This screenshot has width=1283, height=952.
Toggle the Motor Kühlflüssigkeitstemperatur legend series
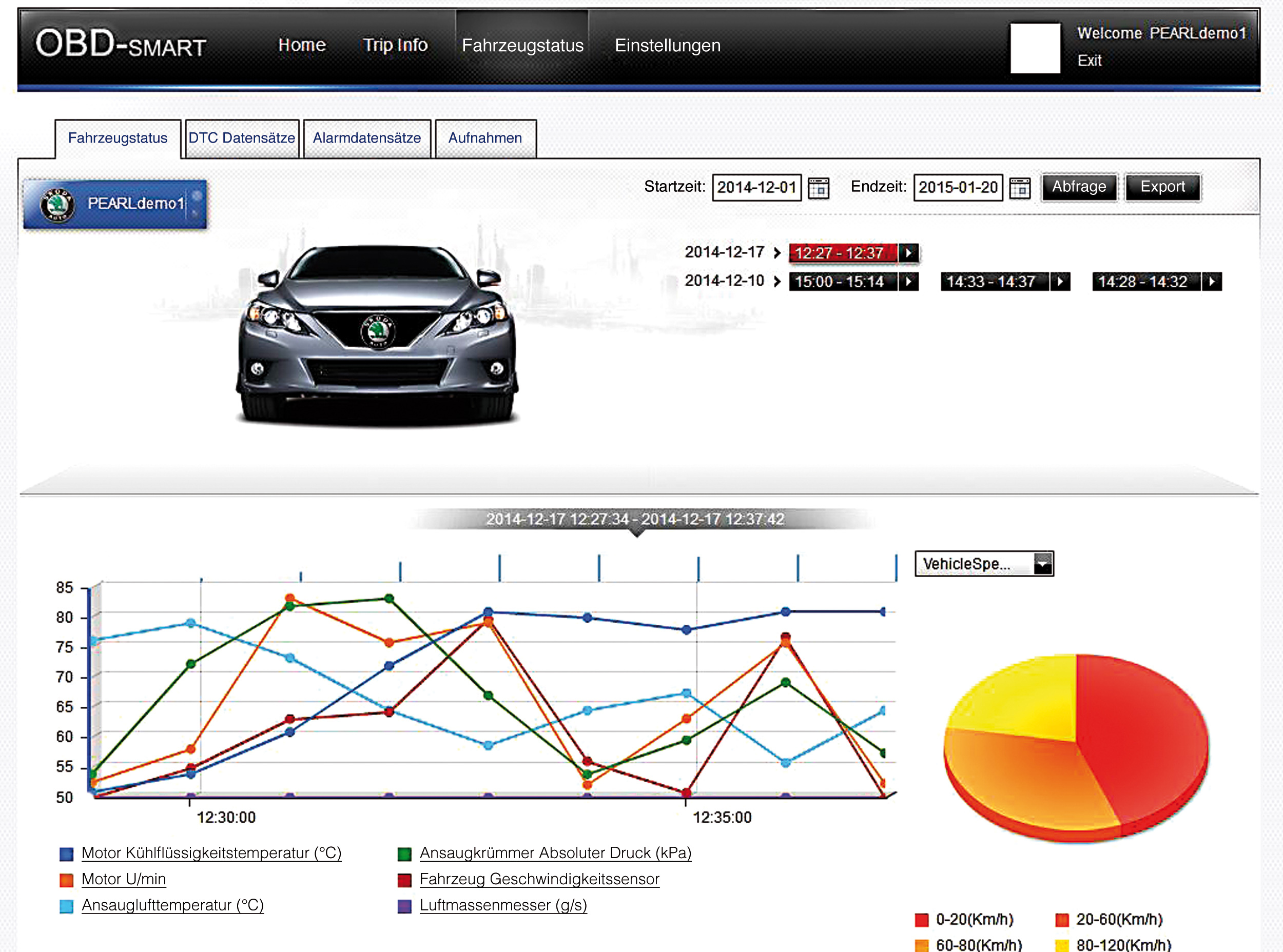(211, 853)
